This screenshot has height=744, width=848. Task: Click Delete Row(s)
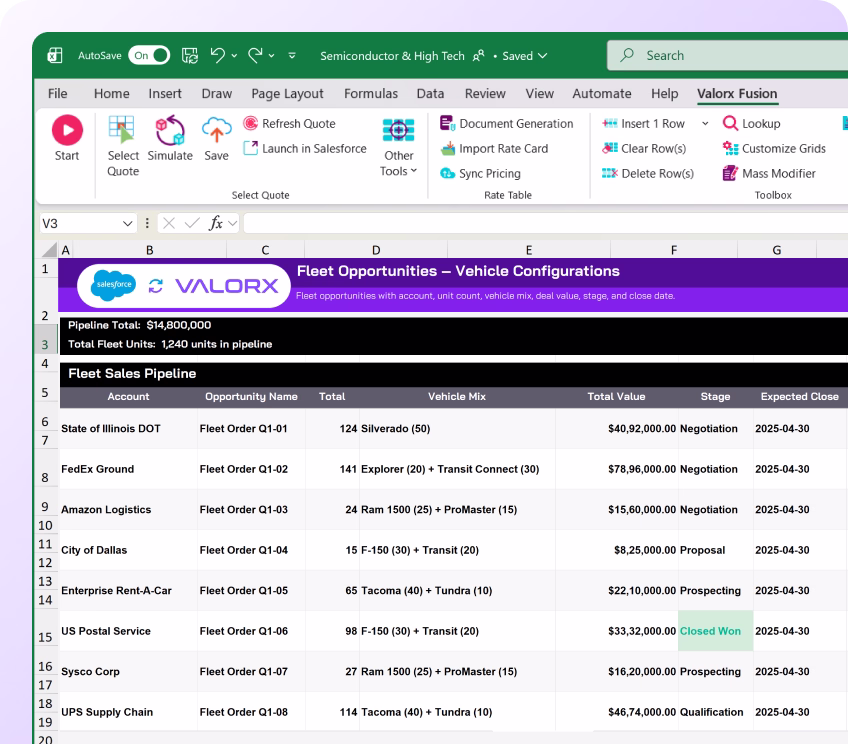coord(648,173)
